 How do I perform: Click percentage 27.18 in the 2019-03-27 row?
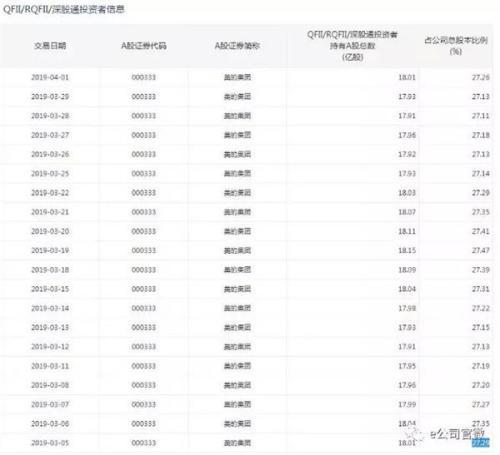tap(481, 135)
